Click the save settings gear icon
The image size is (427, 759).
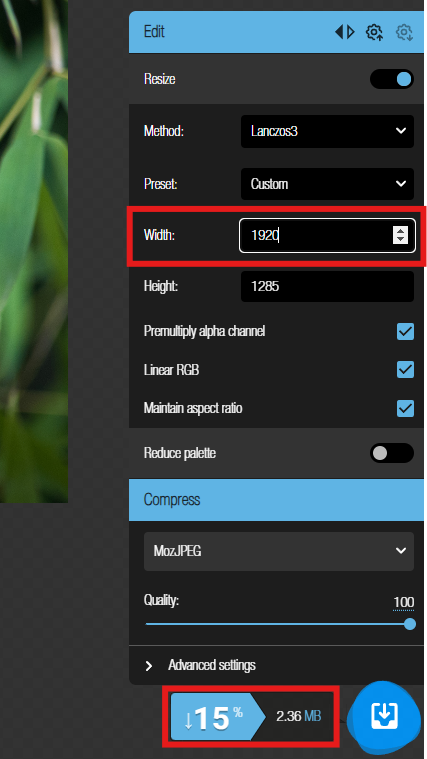coord(374,32)
